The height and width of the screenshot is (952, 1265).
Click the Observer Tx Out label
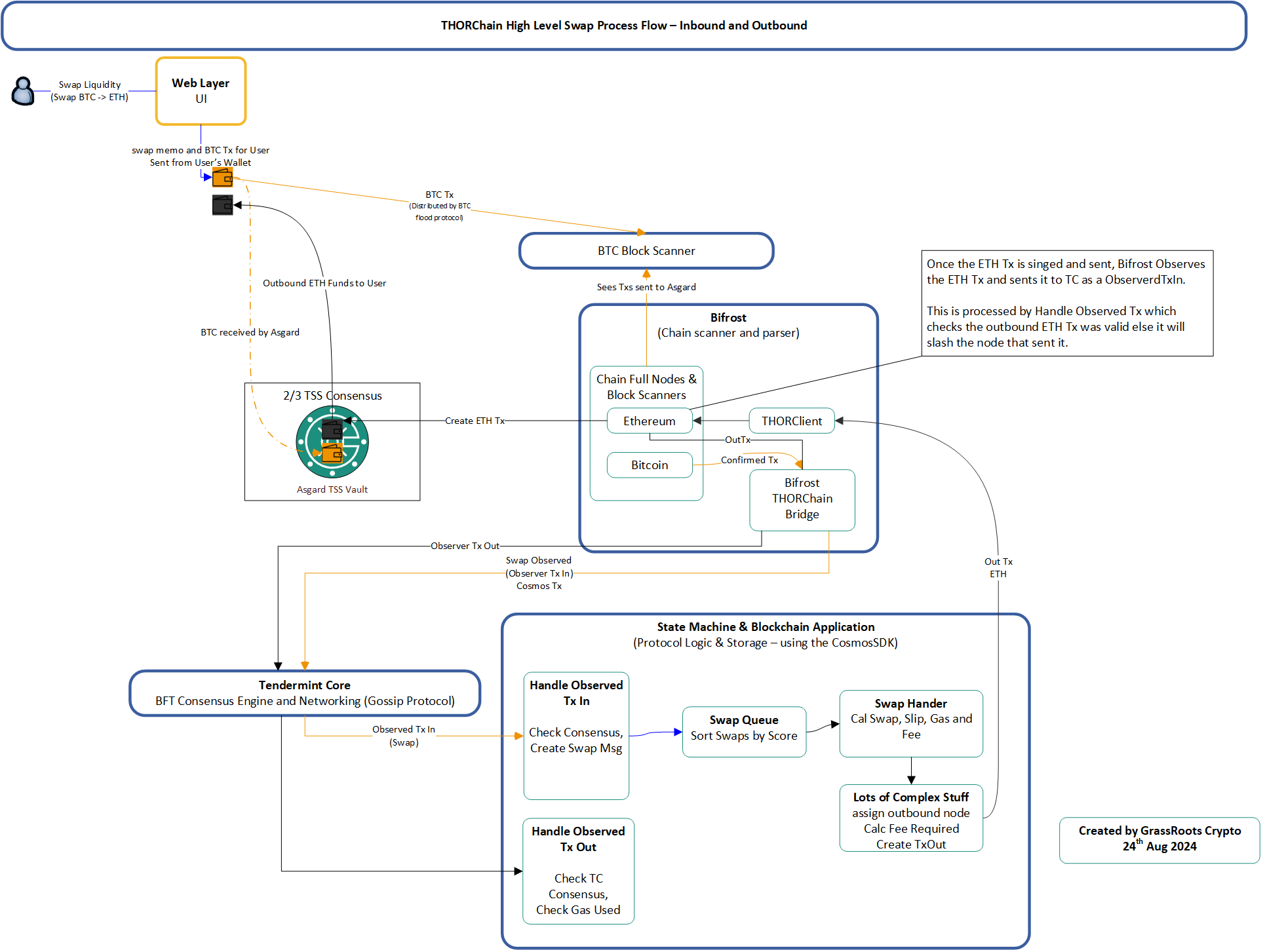(x=465, y=546)
